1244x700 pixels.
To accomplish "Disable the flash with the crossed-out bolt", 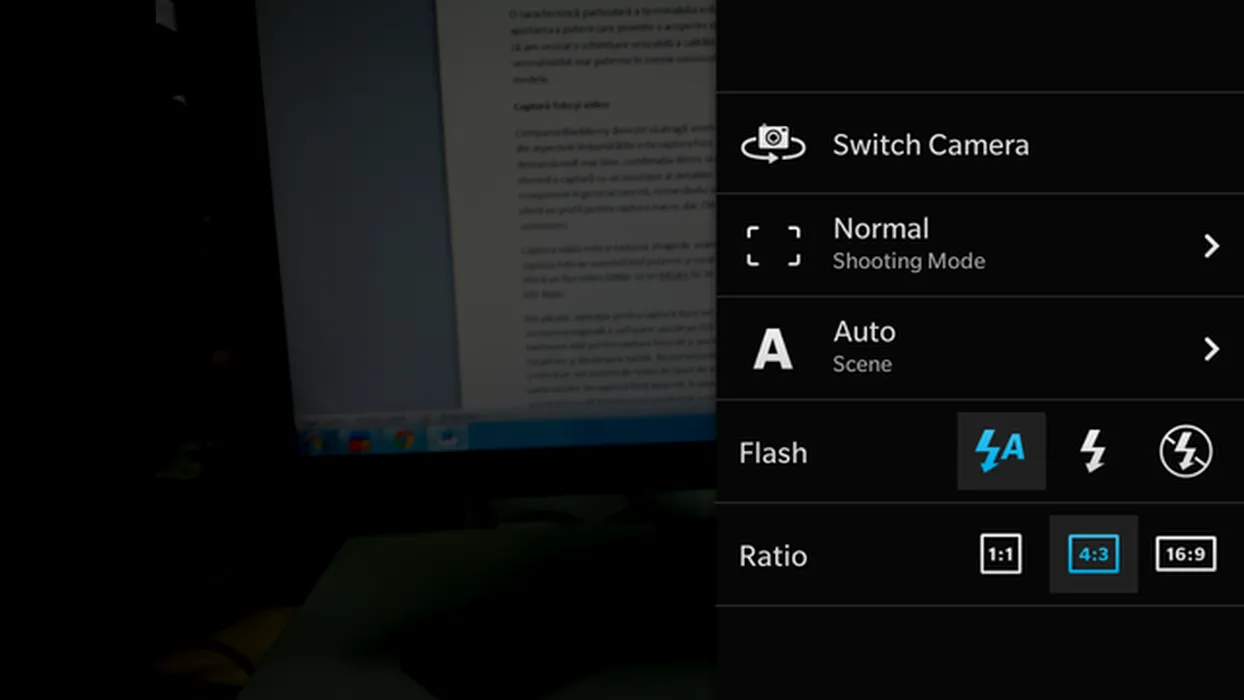I will click(1186, 452).
